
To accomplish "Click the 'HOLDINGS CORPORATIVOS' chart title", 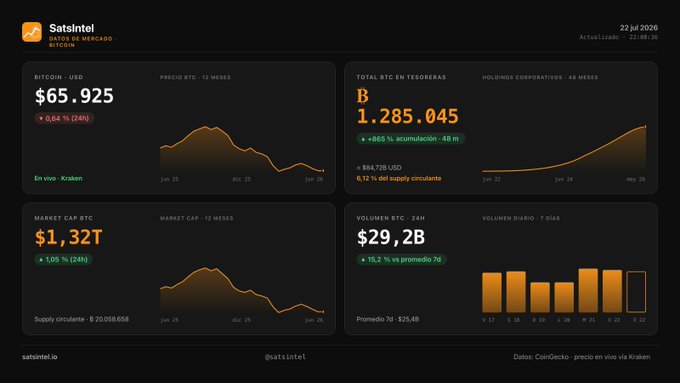I will coord(540,77).
